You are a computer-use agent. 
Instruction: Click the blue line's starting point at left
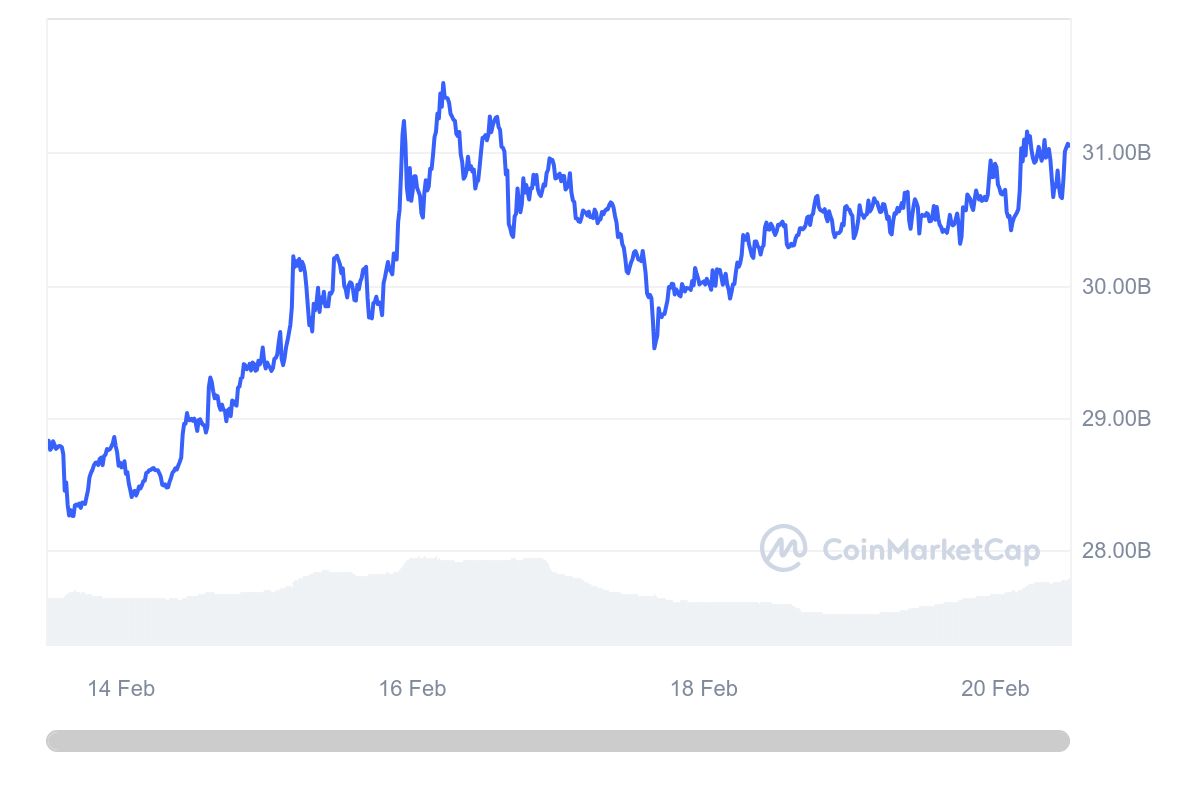(x=48, y=442)
